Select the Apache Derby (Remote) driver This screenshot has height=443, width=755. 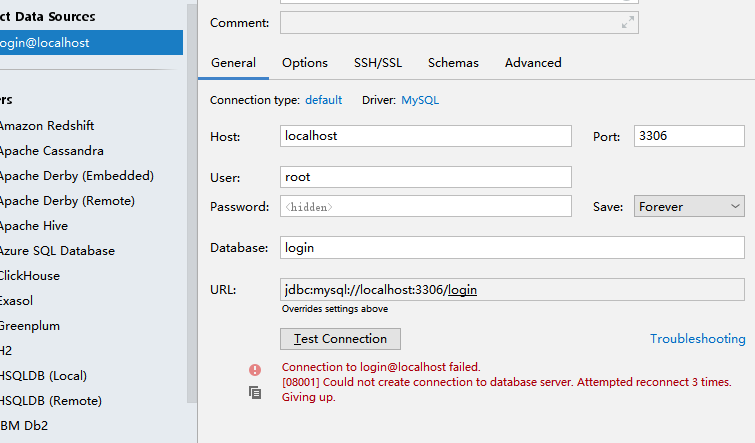click(x=67, y=201)
